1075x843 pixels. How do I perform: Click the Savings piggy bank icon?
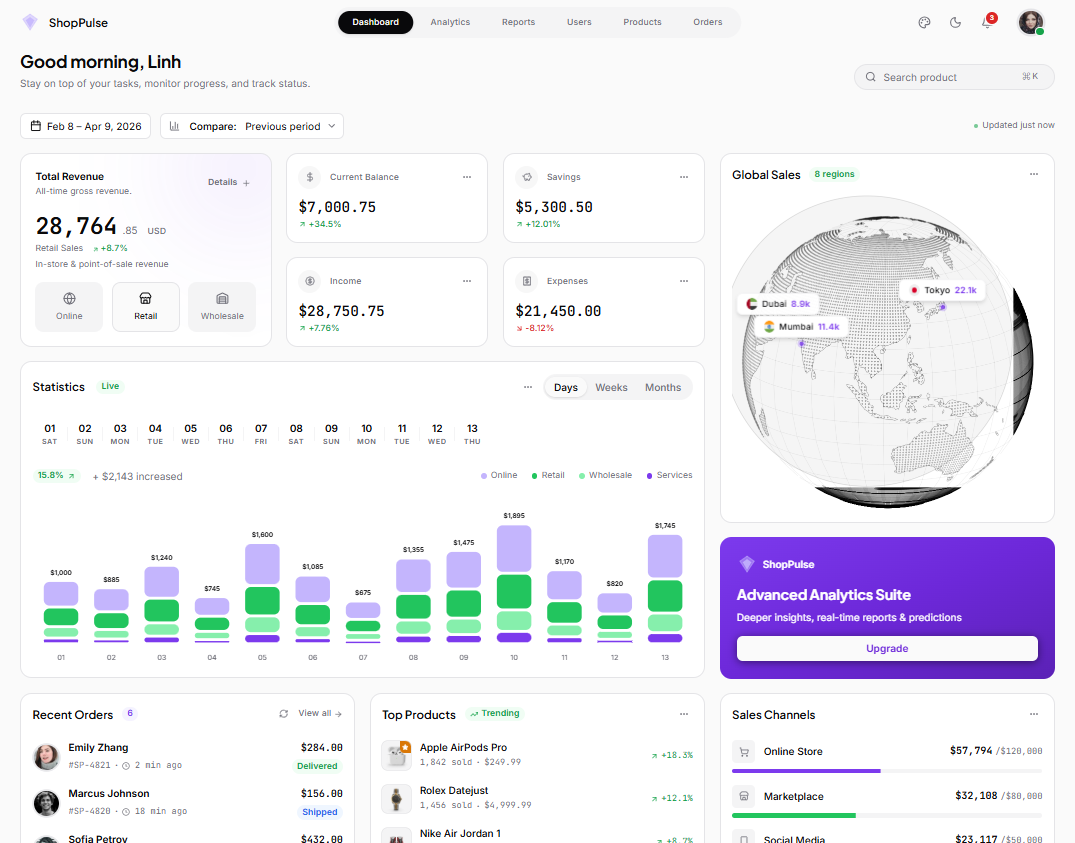[x=527, y=177]
